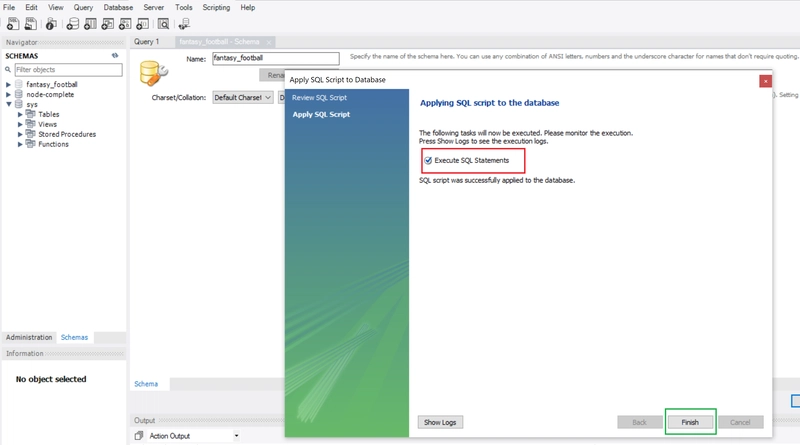
Task: Click the node-complete database icon
Action: (x=19, y=94)
